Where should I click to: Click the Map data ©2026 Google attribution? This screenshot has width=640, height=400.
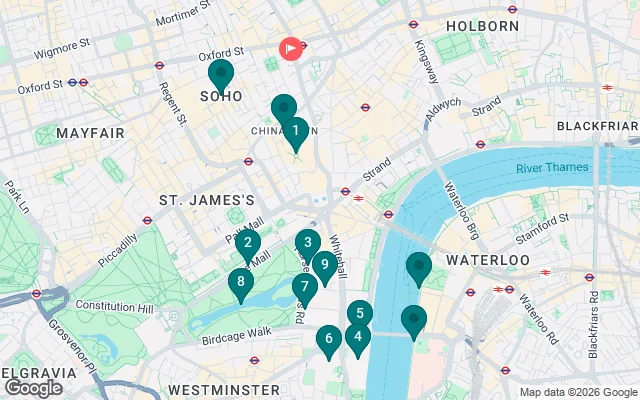[x=579, y=393]
